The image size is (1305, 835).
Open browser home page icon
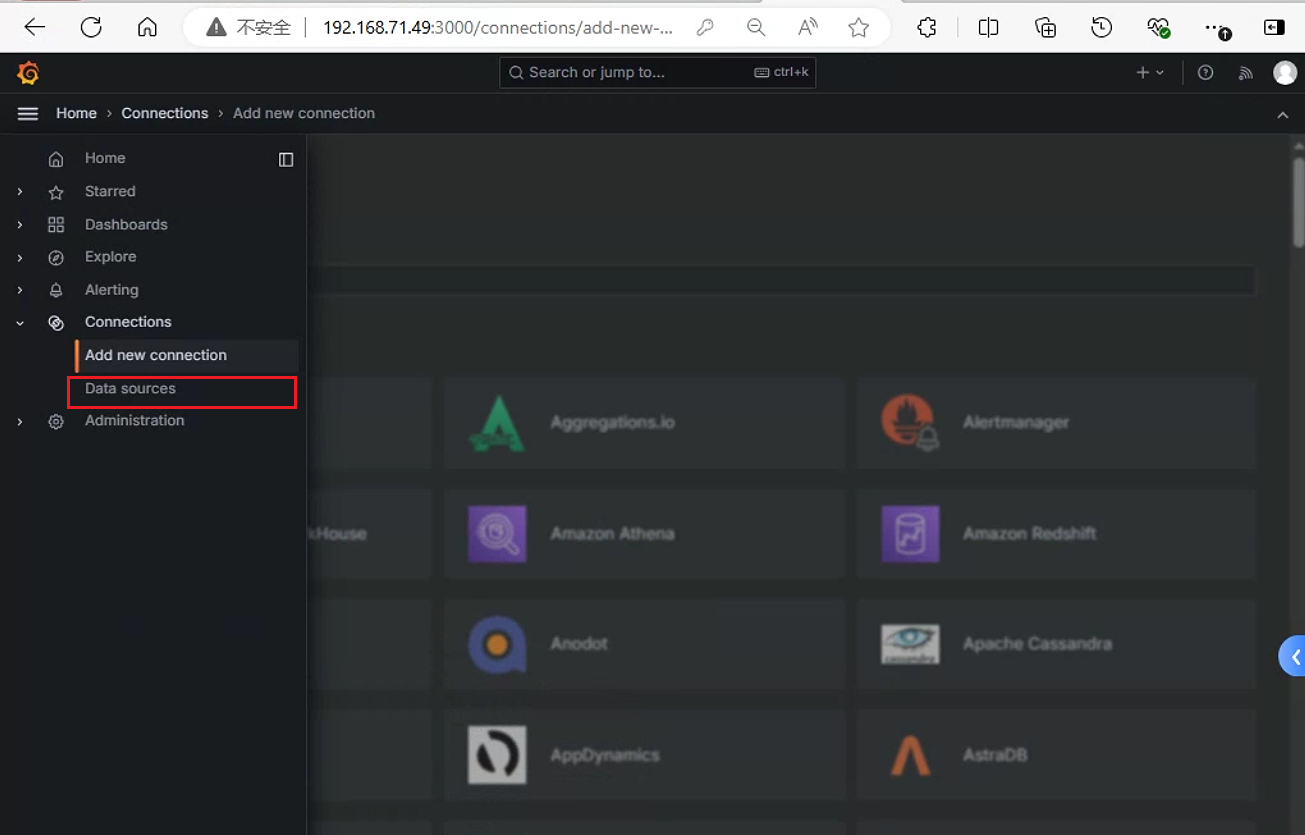click(147, 28)
